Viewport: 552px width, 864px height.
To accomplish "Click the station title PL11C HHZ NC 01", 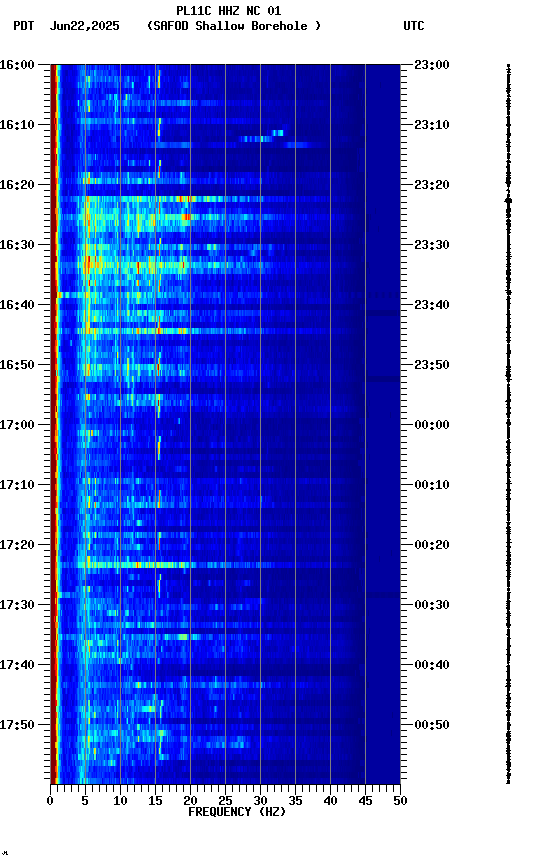I will coord(229,11).
